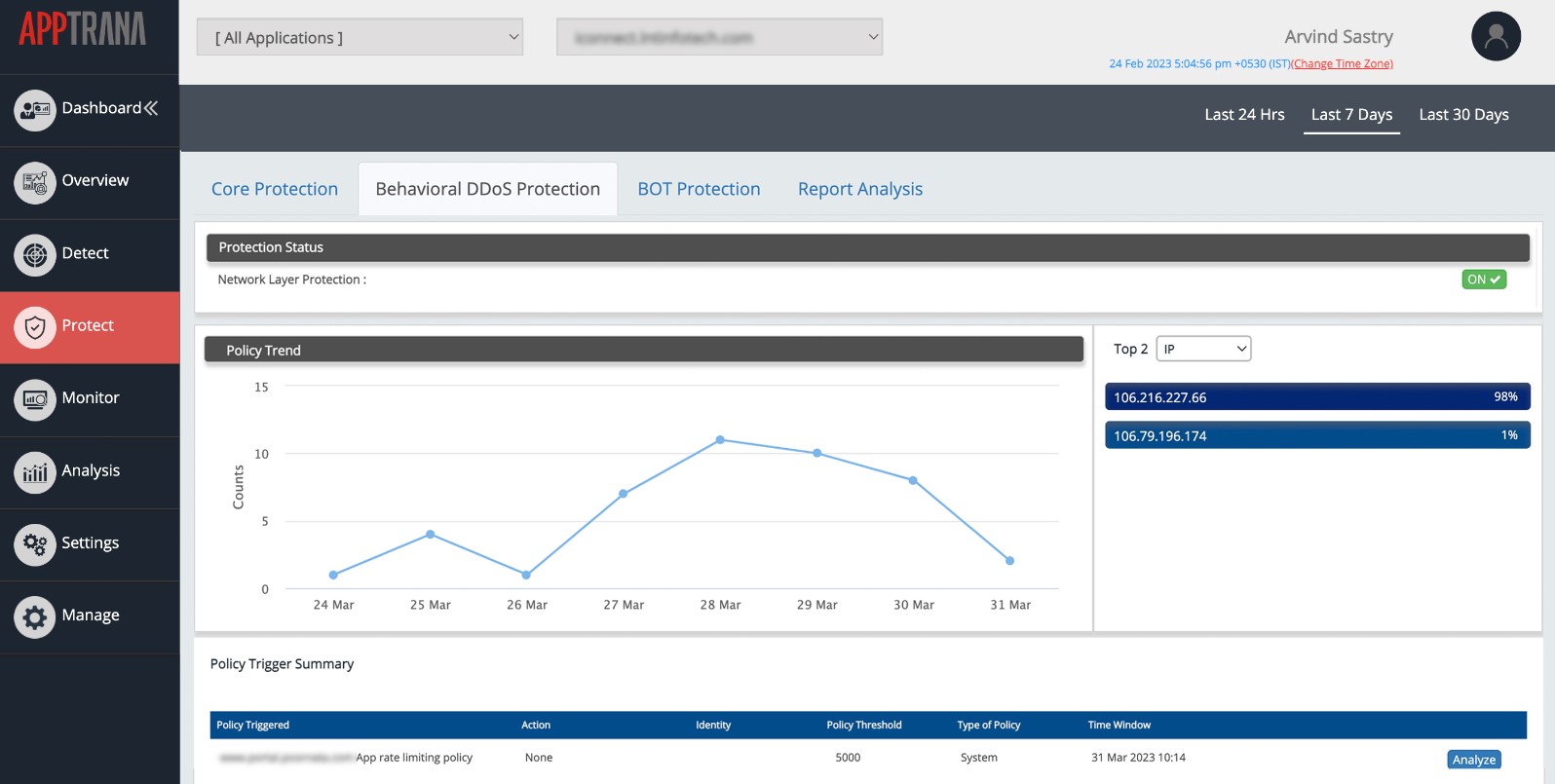1555x784 pixels.
Task: Switch to Core Protection tab
Action: point(275,189)
